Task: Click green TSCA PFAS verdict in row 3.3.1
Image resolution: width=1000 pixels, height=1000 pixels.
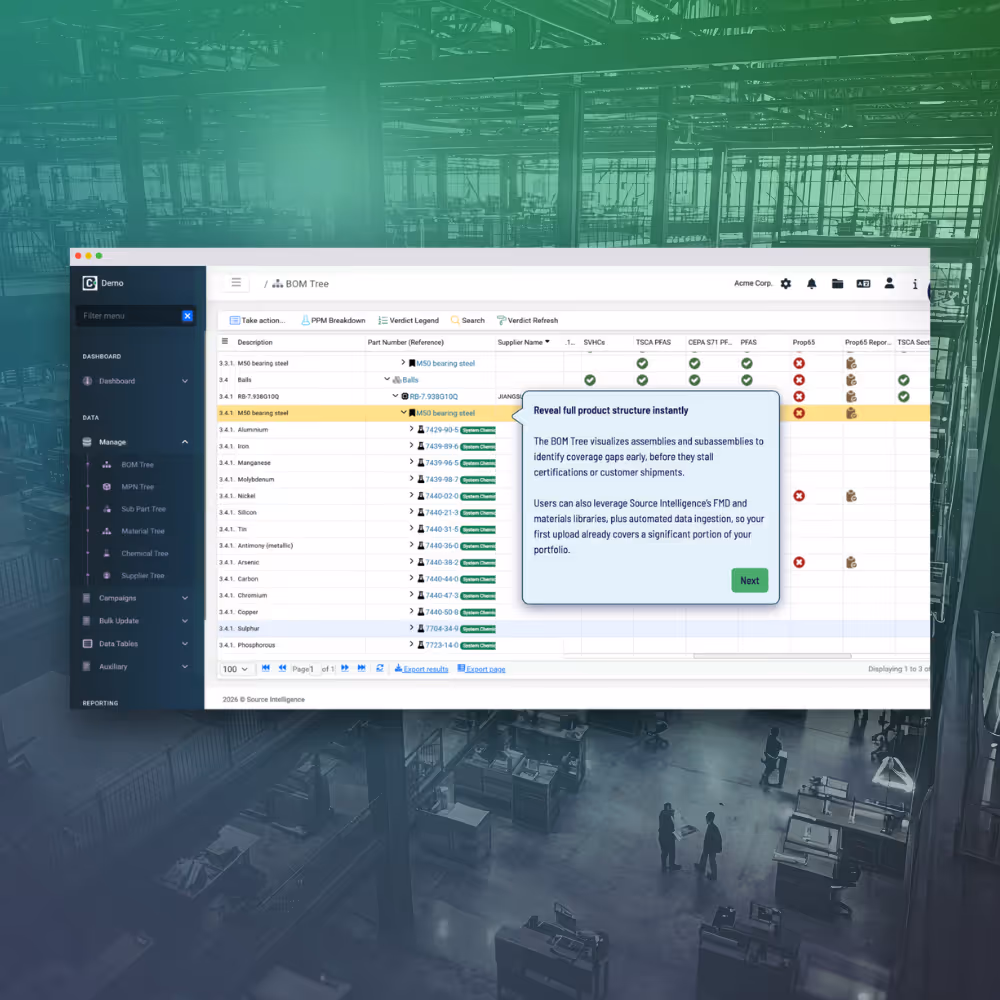Action: pyautogui.click(x=642, y=364)
